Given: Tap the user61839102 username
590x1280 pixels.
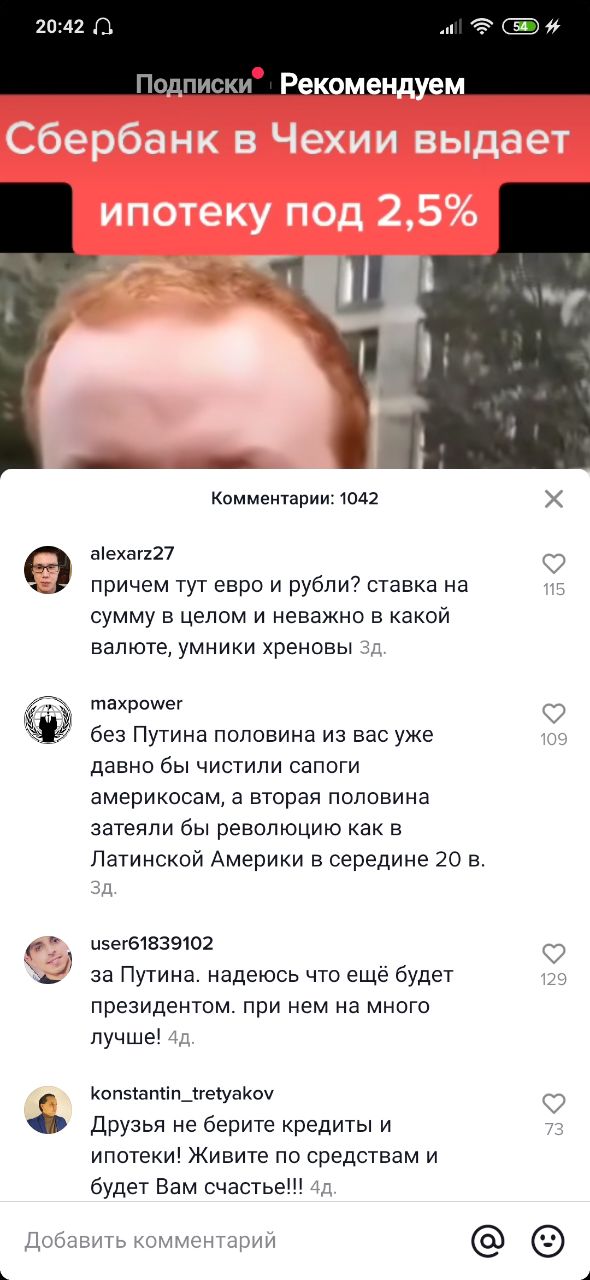Looking at the screenshot, I should (152, 944).
